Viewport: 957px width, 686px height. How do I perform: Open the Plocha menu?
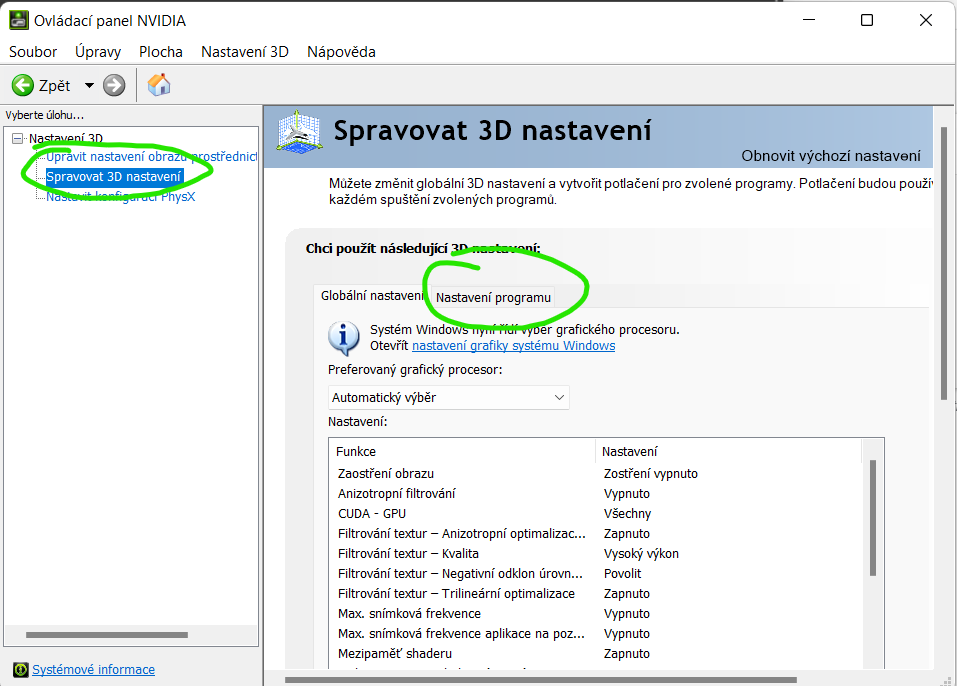click(161, 52)
